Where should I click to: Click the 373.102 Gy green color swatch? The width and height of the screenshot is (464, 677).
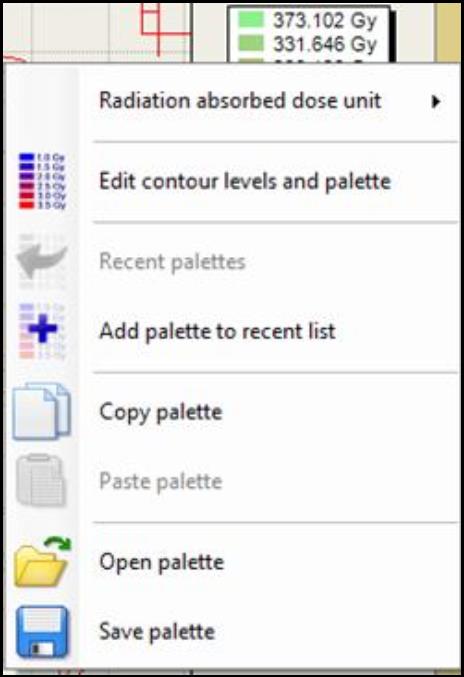(x=251, y=19)
